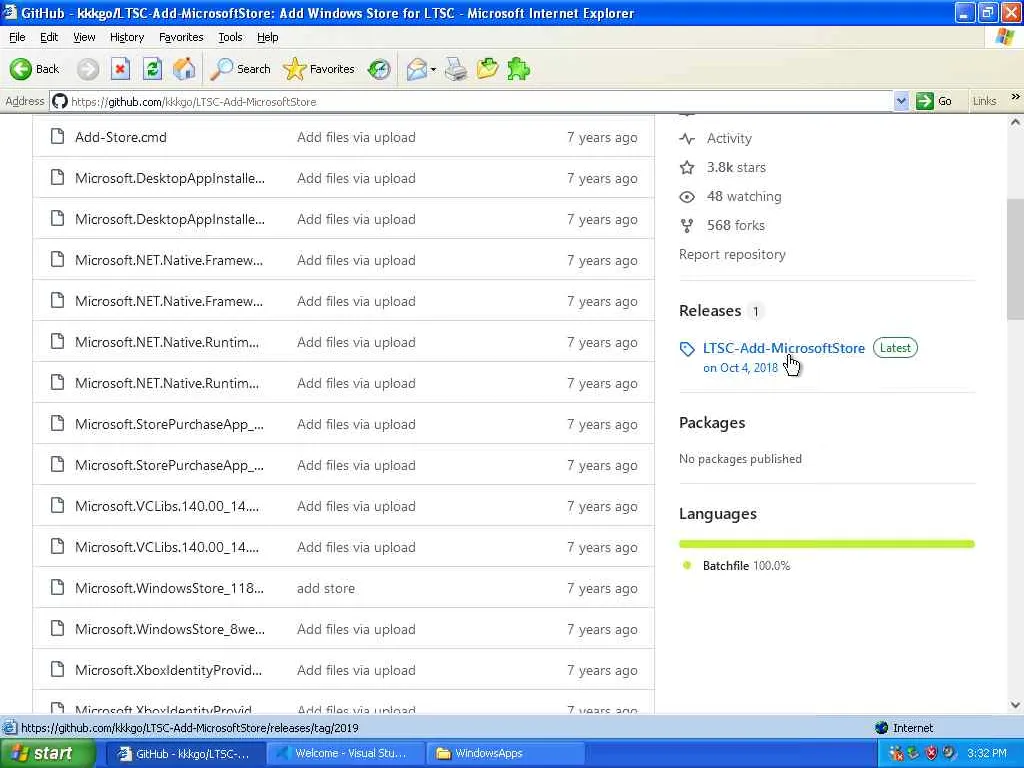Screen dimensions: 1024x768
Task: Click the GitHub favicon in address bar
Action: click(59, 101)
